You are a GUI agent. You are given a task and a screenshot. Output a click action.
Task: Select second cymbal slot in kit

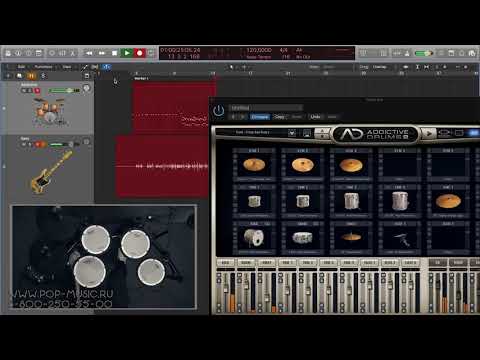pos(303,165)
